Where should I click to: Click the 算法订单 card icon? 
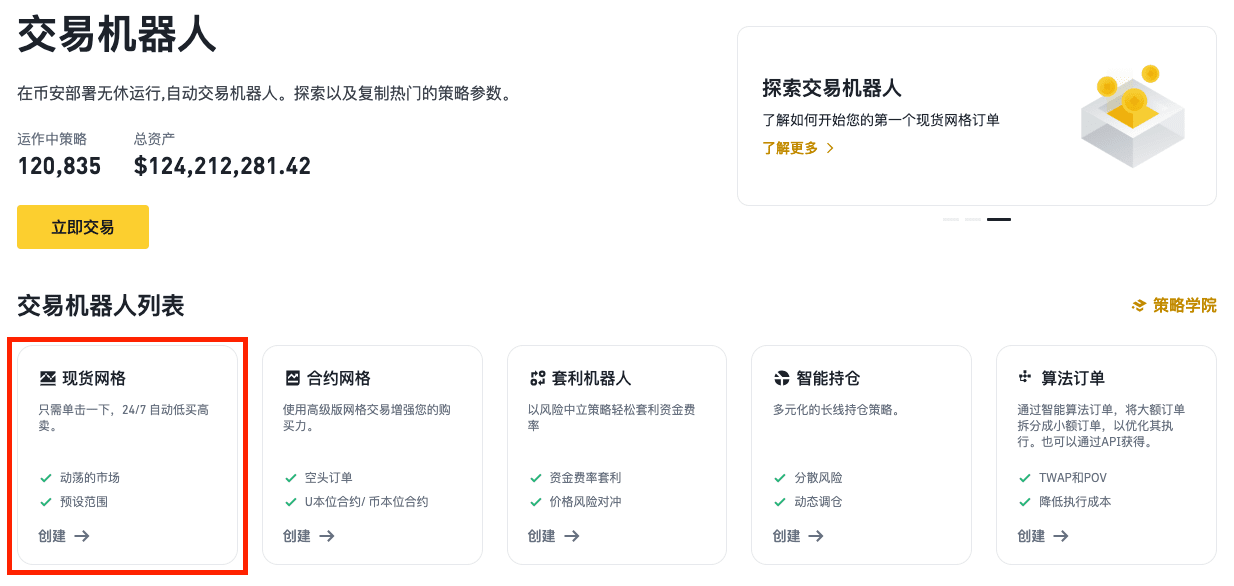pyautogui.click(x=1024, y=378)
